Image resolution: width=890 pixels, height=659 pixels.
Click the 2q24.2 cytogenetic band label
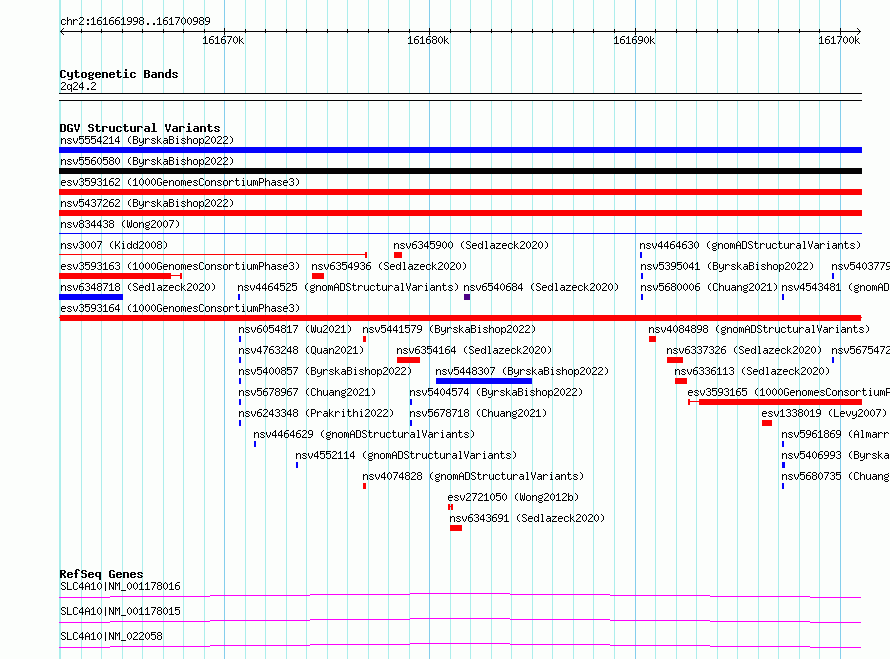[x=78, y=86]
